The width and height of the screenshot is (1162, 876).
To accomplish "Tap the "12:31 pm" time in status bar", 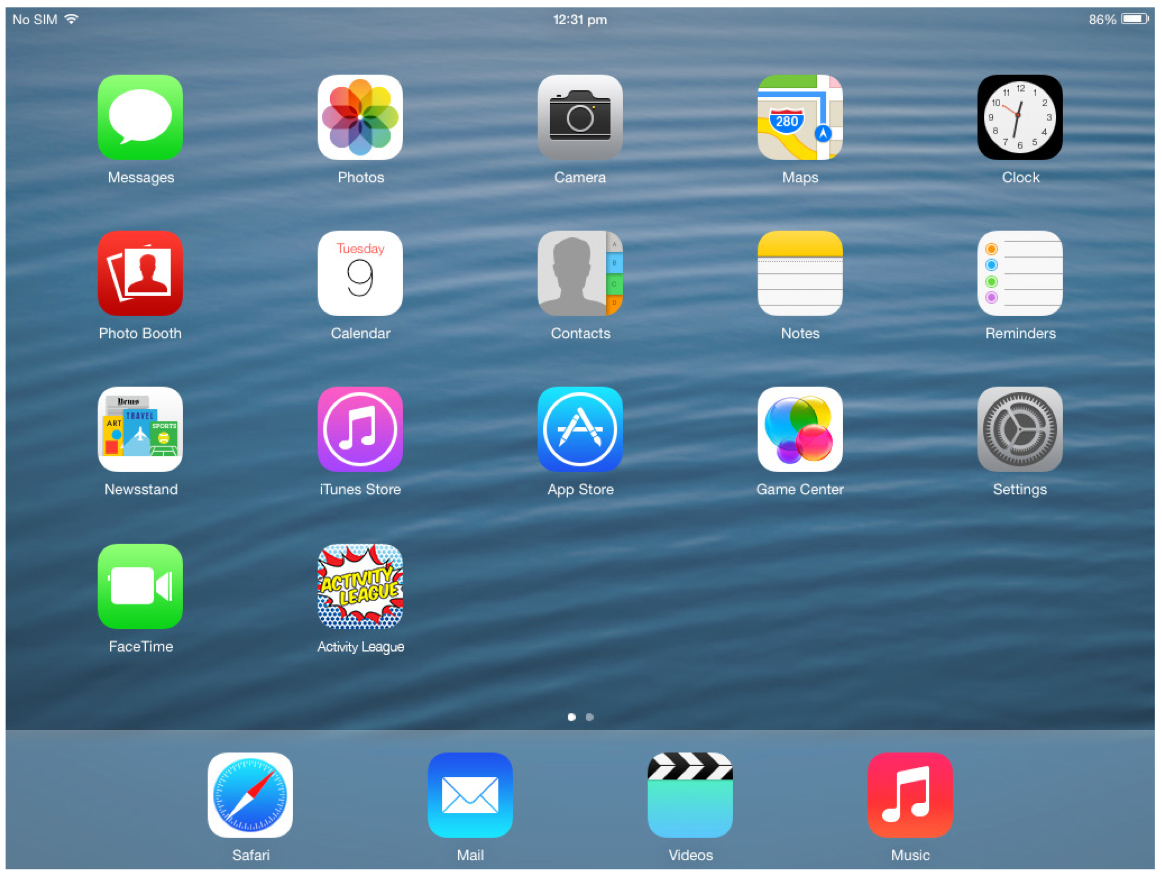I will [x=580, y=20].
